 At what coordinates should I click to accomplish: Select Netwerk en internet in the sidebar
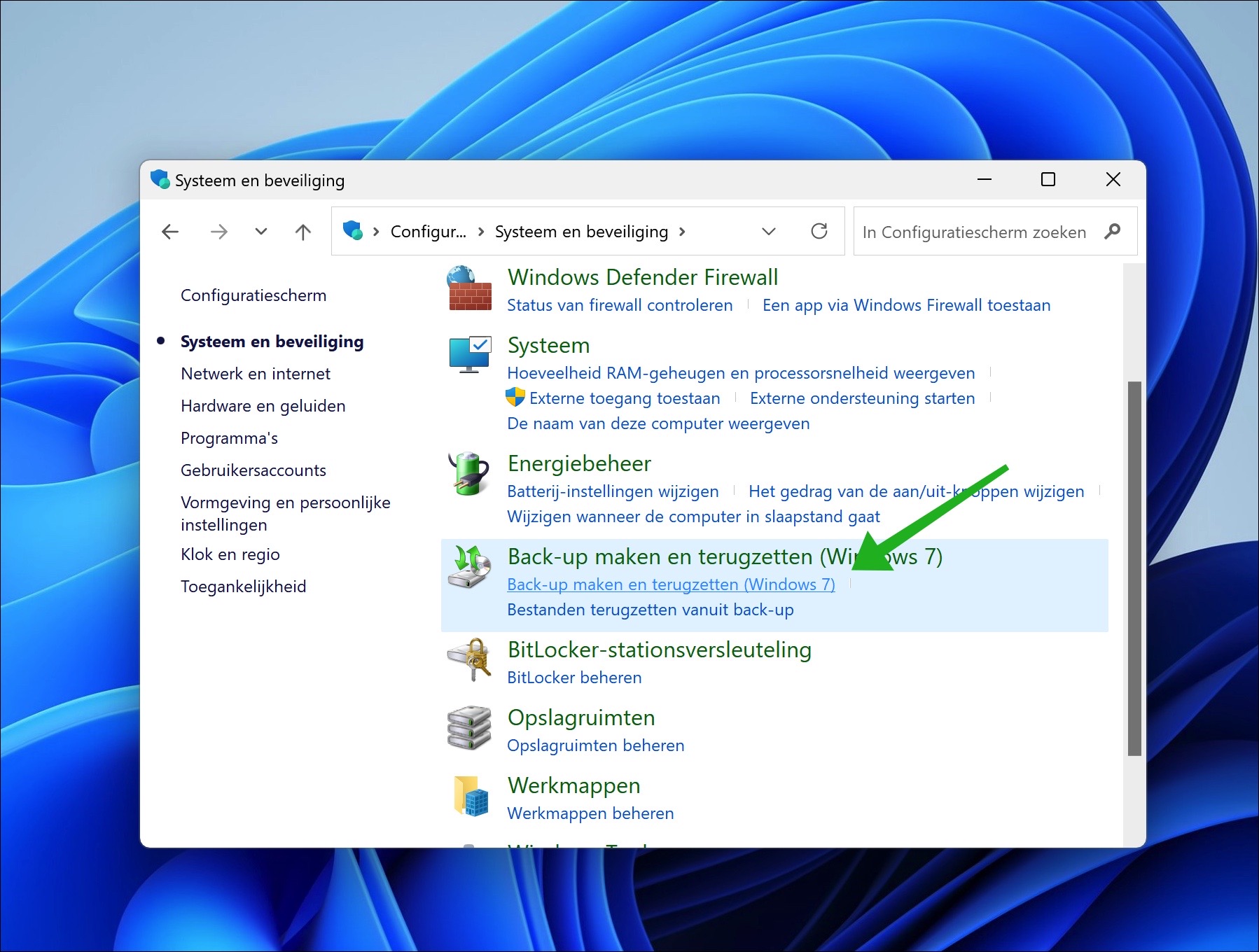(255, 373)
